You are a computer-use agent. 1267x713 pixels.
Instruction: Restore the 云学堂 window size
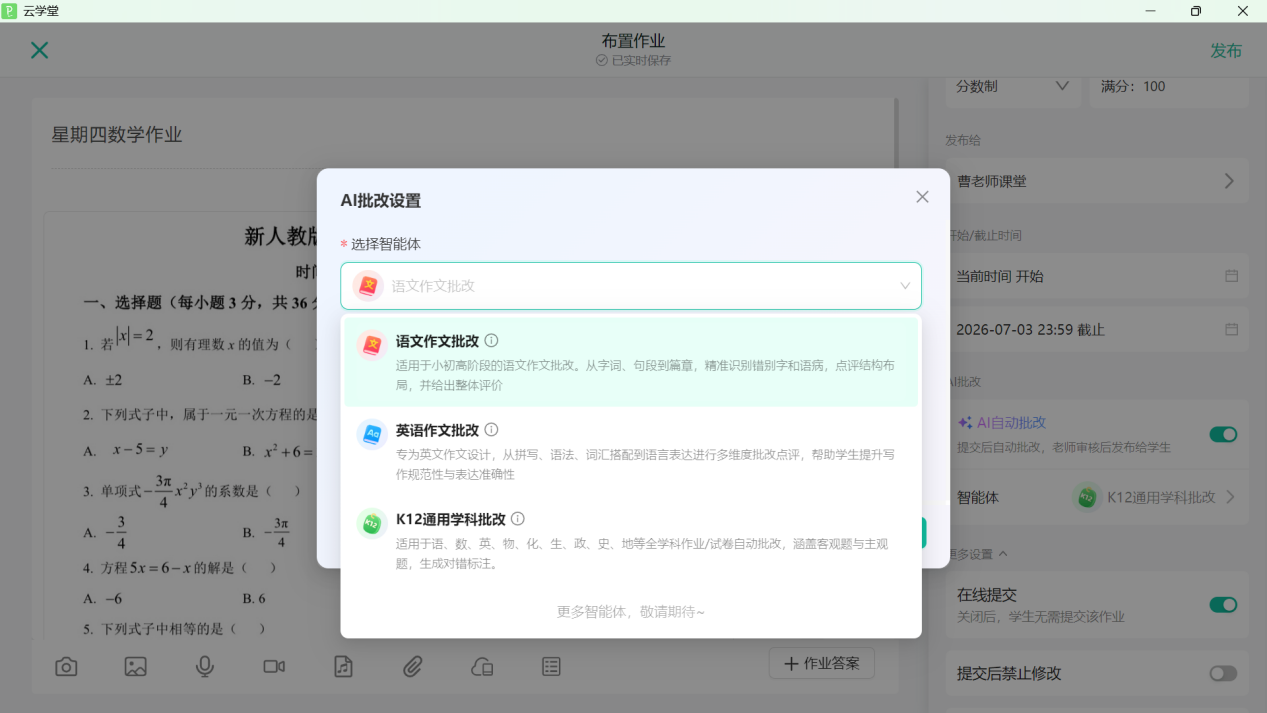[1196, 11]
